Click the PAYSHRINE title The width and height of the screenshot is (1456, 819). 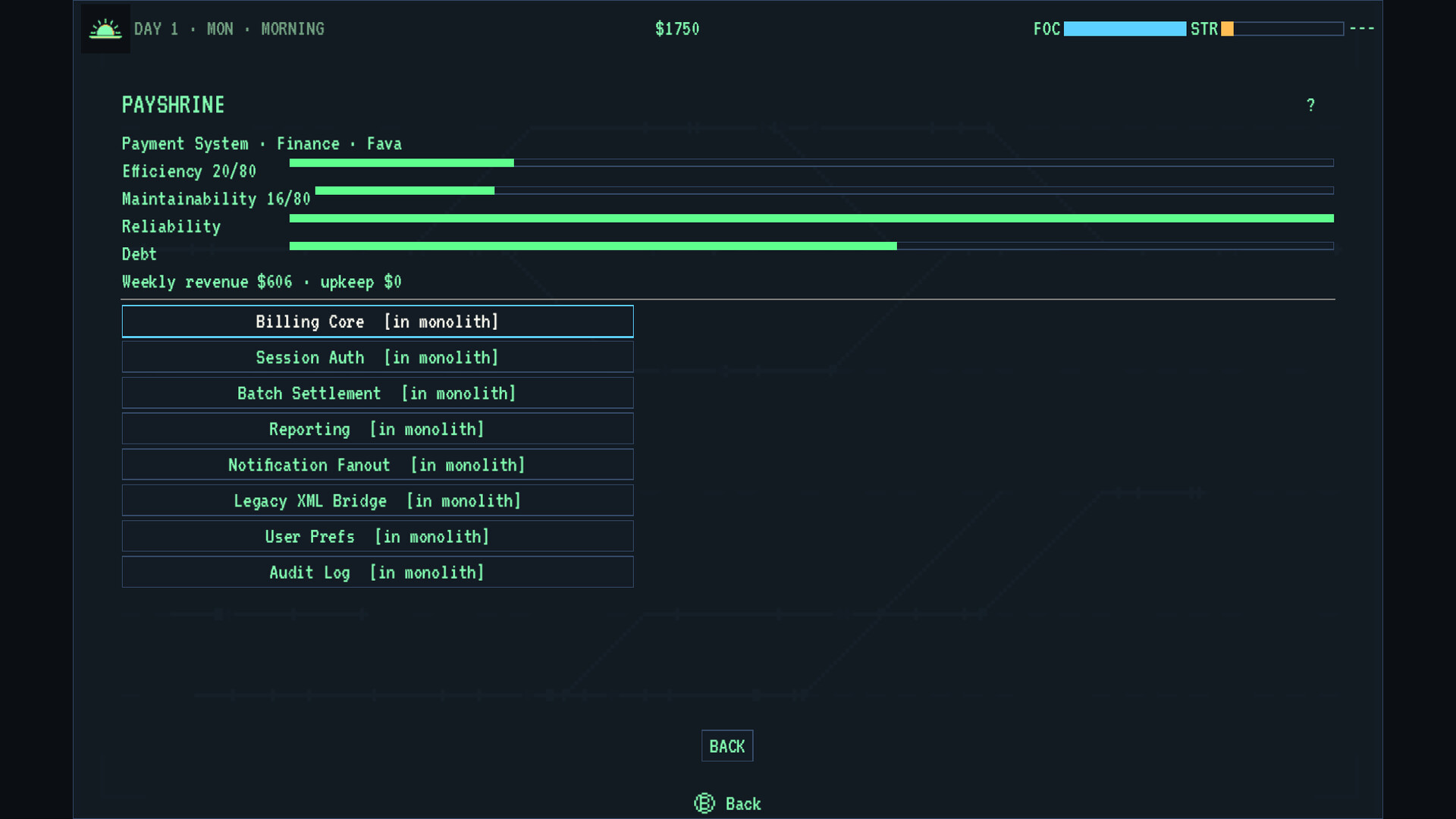pyautogui.click(x=173, y=105)
